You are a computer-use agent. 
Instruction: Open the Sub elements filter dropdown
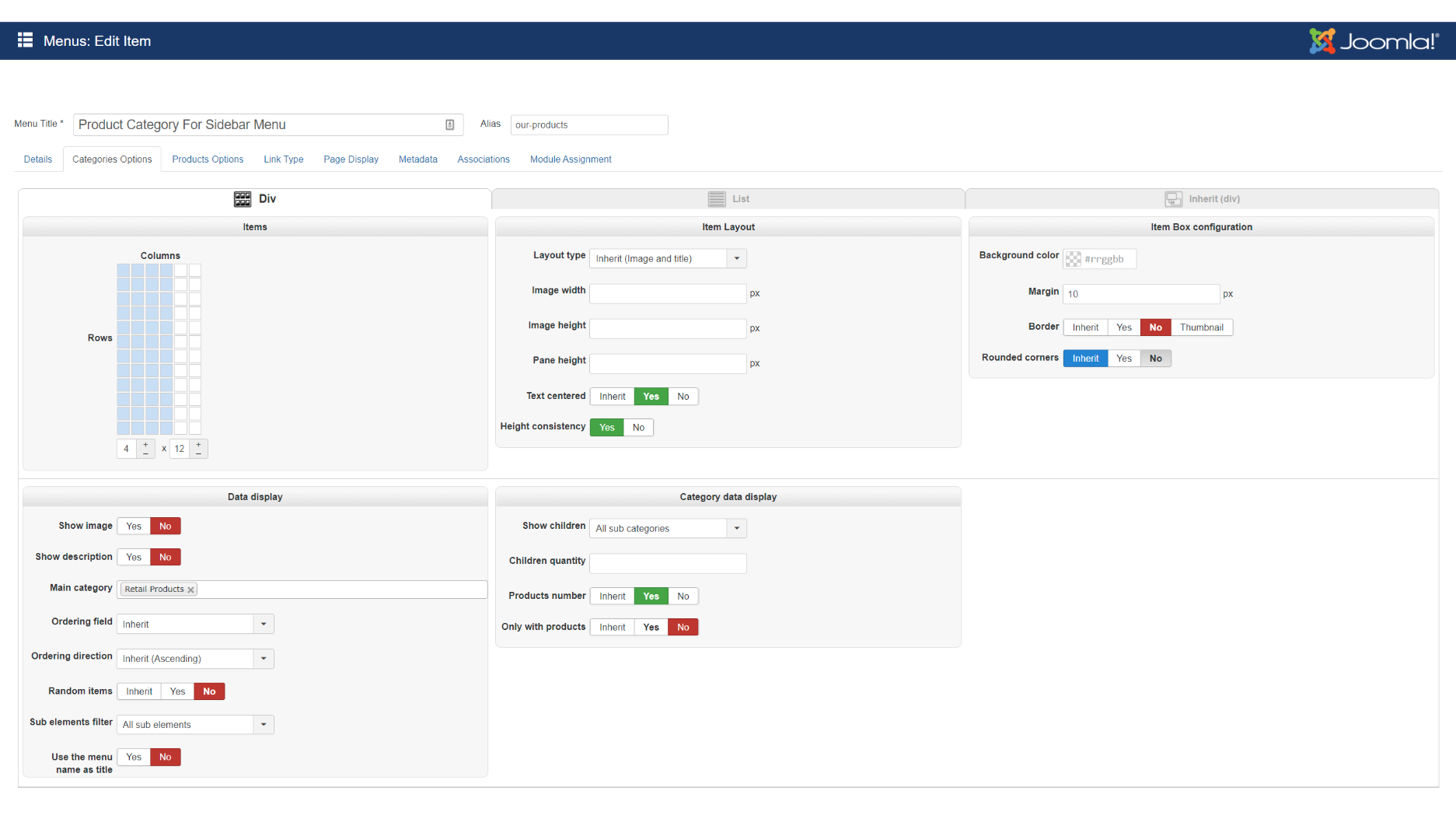pos(195,725)
